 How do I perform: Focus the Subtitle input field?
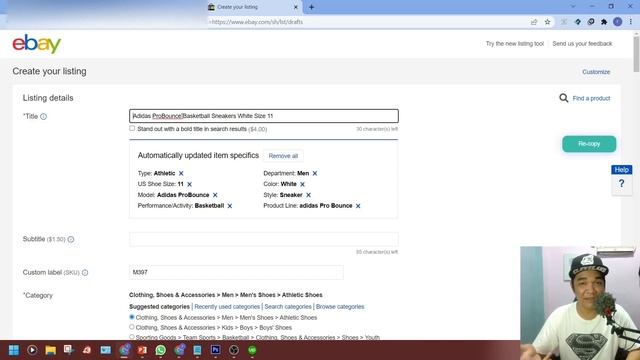pos(264,240)
